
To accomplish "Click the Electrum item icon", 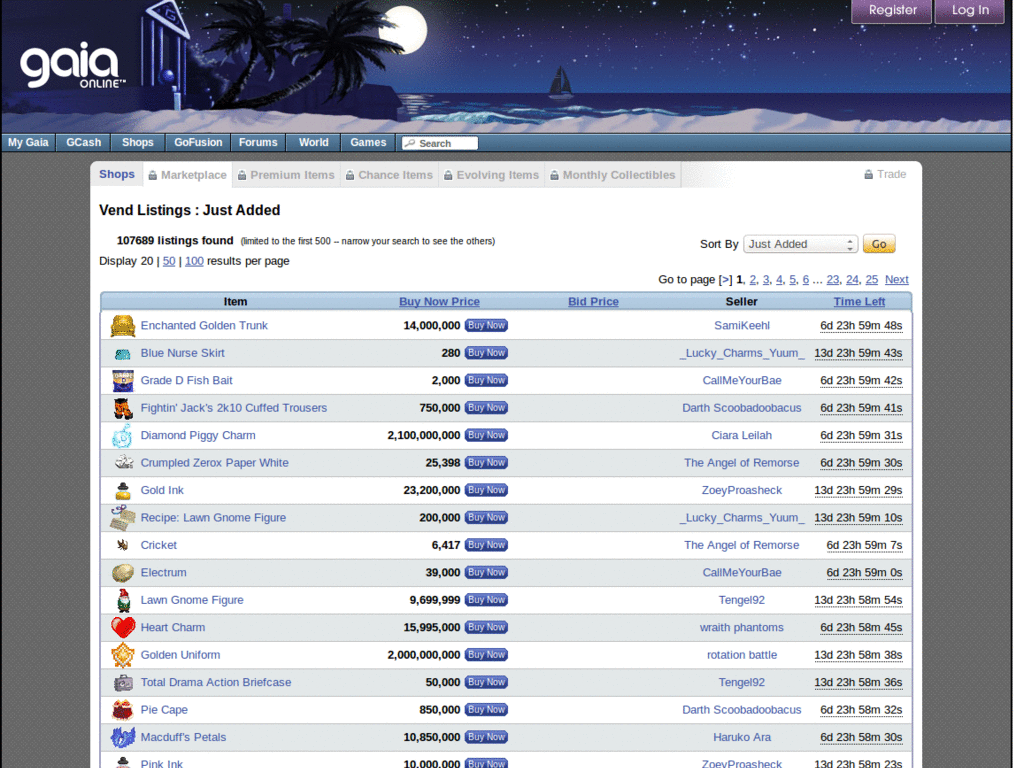I will pyautogui.click(x=123, y=573).
